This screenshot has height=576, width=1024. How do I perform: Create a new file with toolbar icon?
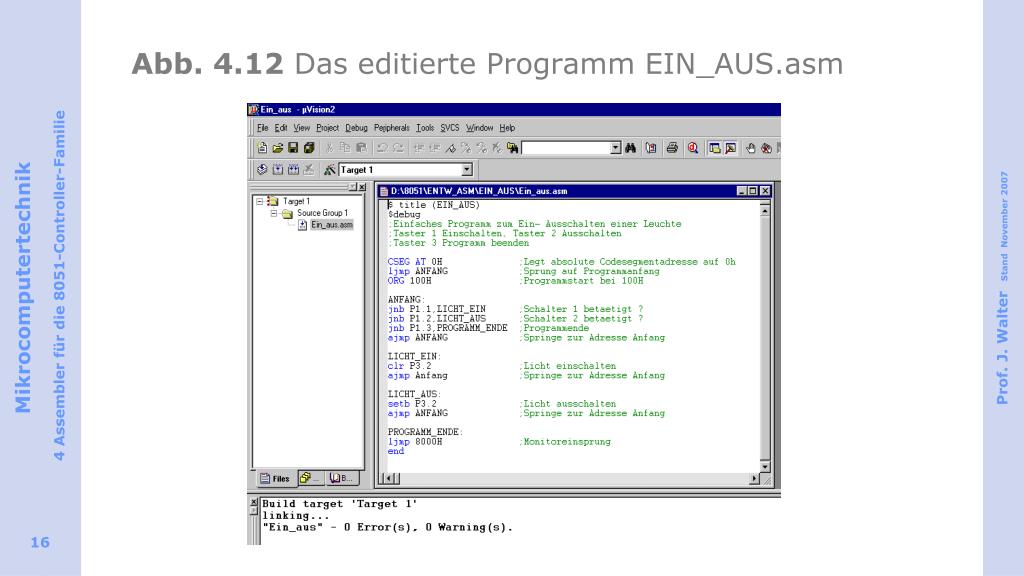[x=262, y=148]
